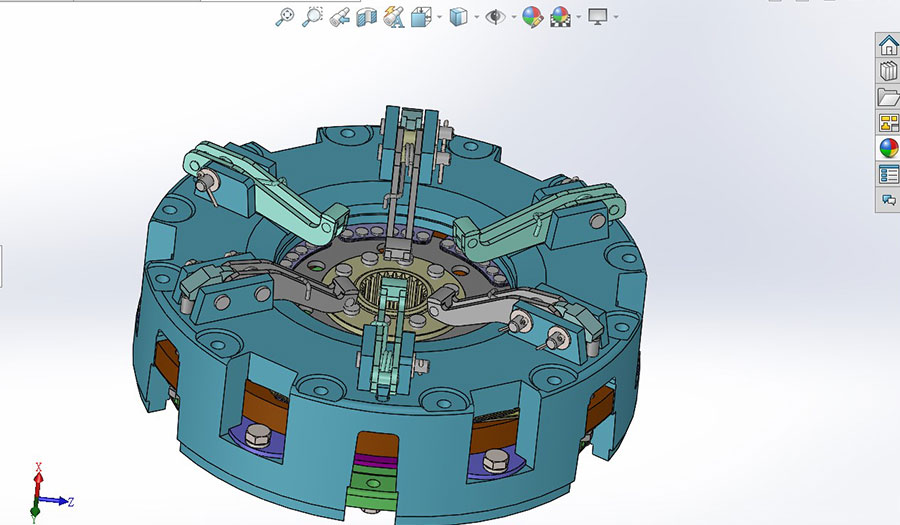Open the View Palette tab
The image size is (900, 525).
889,123
